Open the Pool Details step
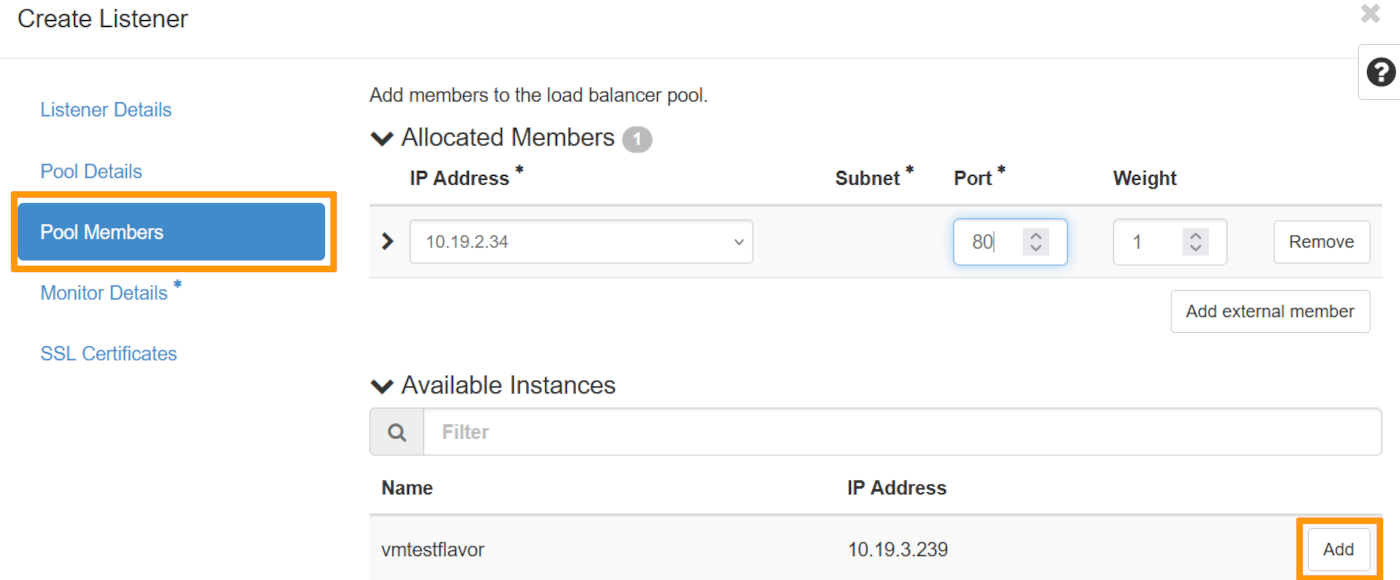The height and width of the screenshot is (580, 1400). tap(91, 171)
